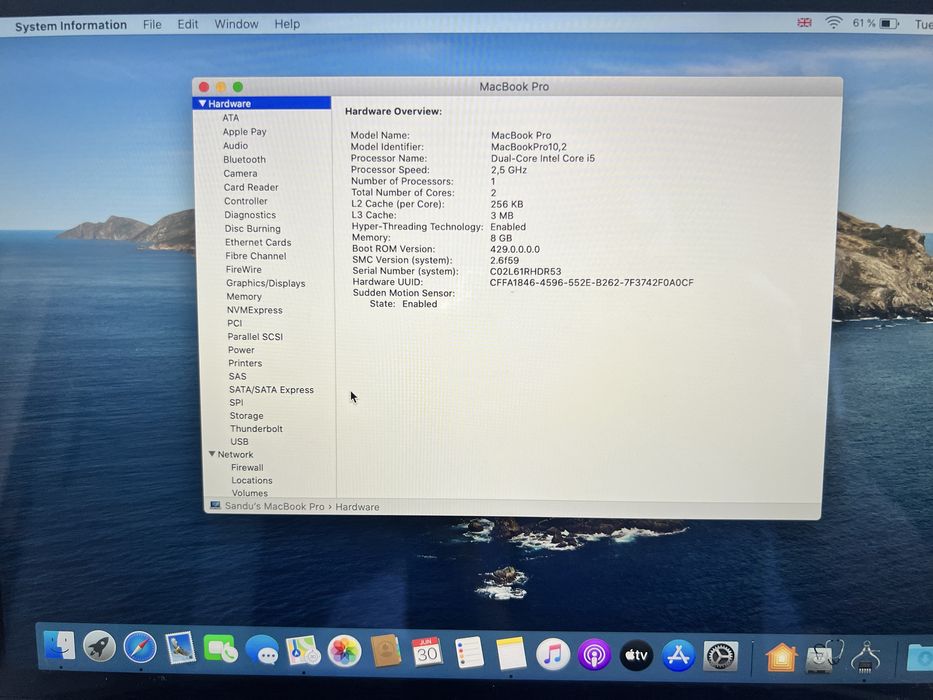Collapse the Network disclosure triangle
This screenshot has height=700, width=933.
pyautogui.click(x=212, y=454)
